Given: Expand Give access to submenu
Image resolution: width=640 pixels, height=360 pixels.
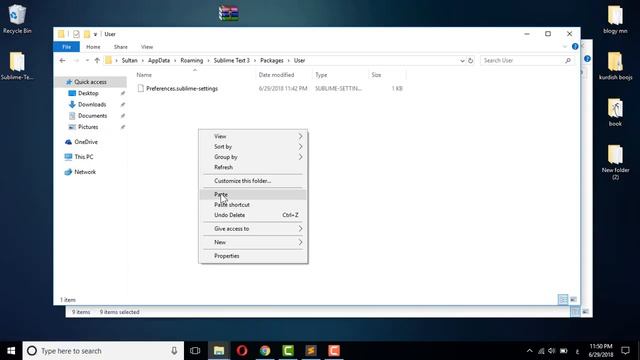Looking at the screenshot, I should [x=253, y=229].
